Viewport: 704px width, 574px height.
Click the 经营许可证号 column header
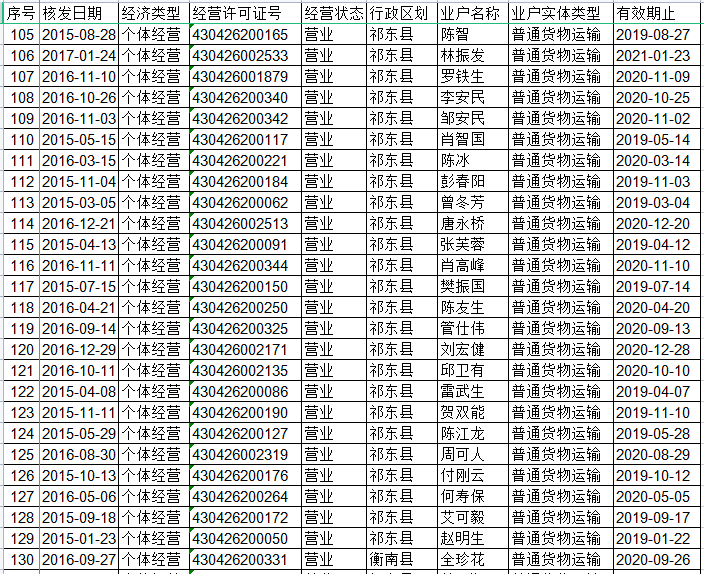243,13
